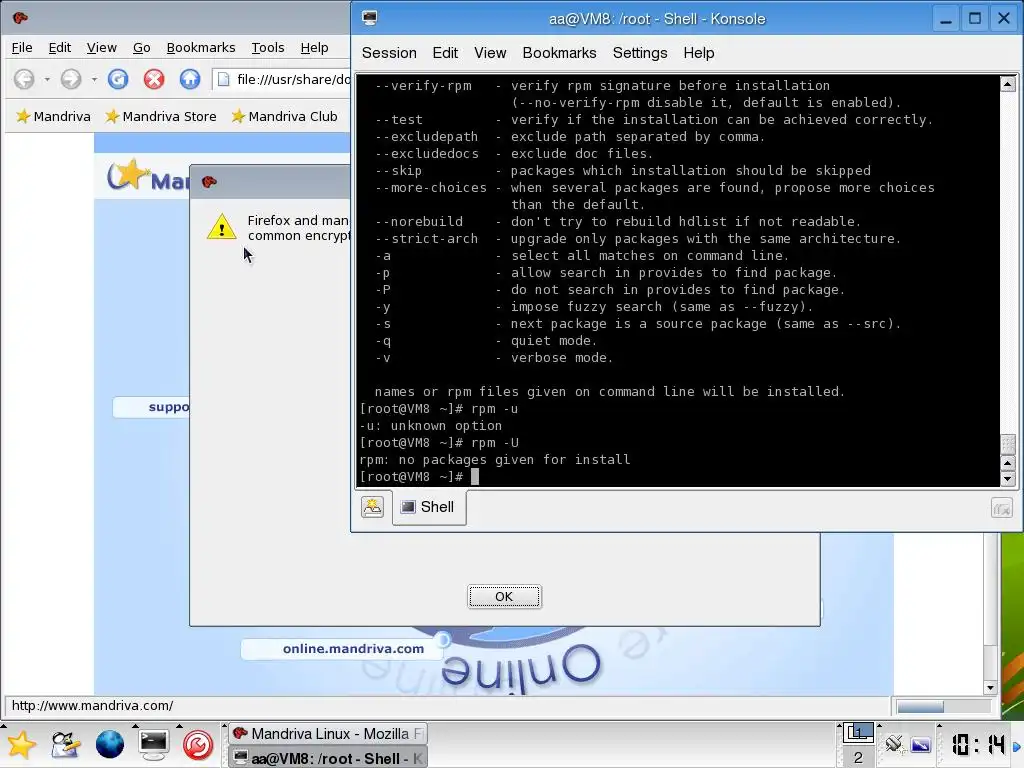
Task: Click the '--strict-arch' option text
Action: 426,238
